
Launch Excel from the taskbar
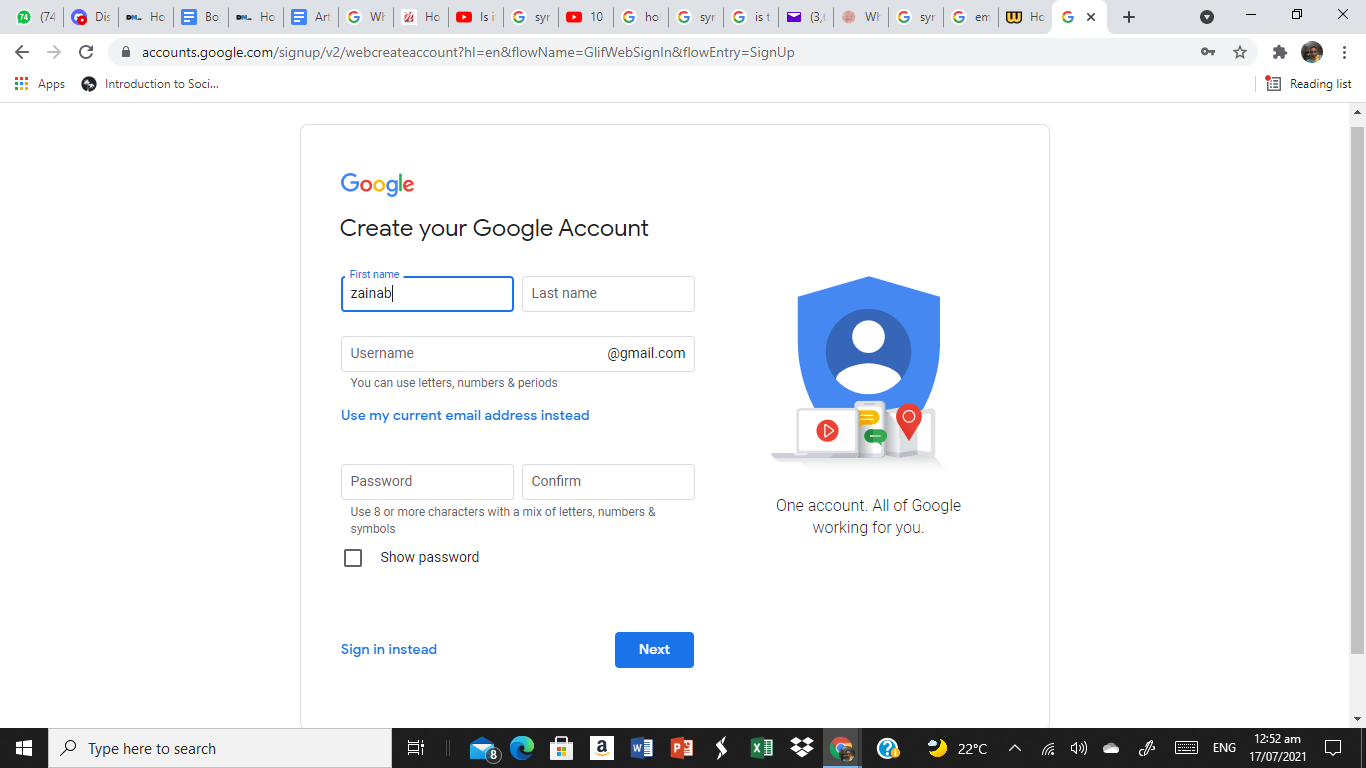762,748
